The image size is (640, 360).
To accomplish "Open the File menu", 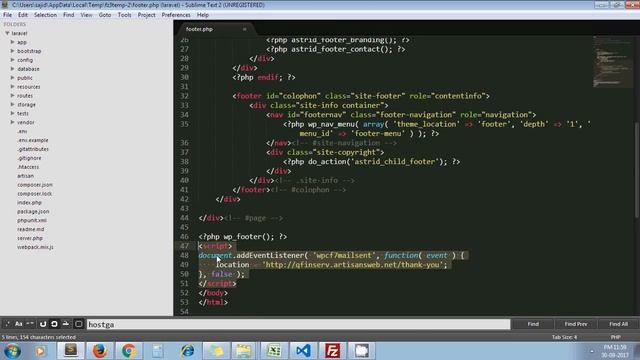I will [7, 15].
